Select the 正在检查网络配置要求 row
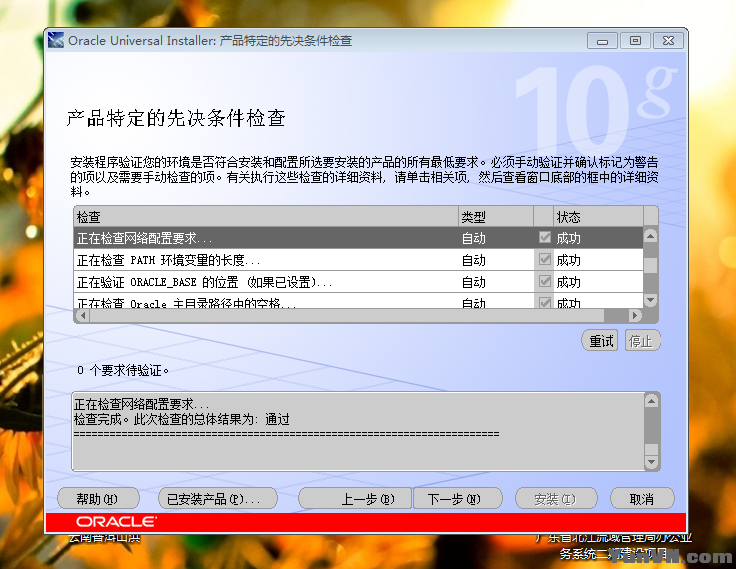 (x=359, y=238)
